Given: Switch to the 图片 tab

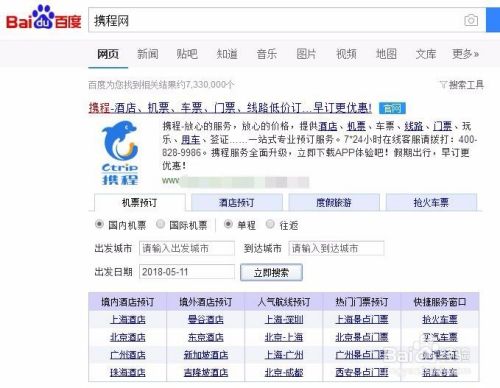Looking at the screenshot, I should 306,54.
